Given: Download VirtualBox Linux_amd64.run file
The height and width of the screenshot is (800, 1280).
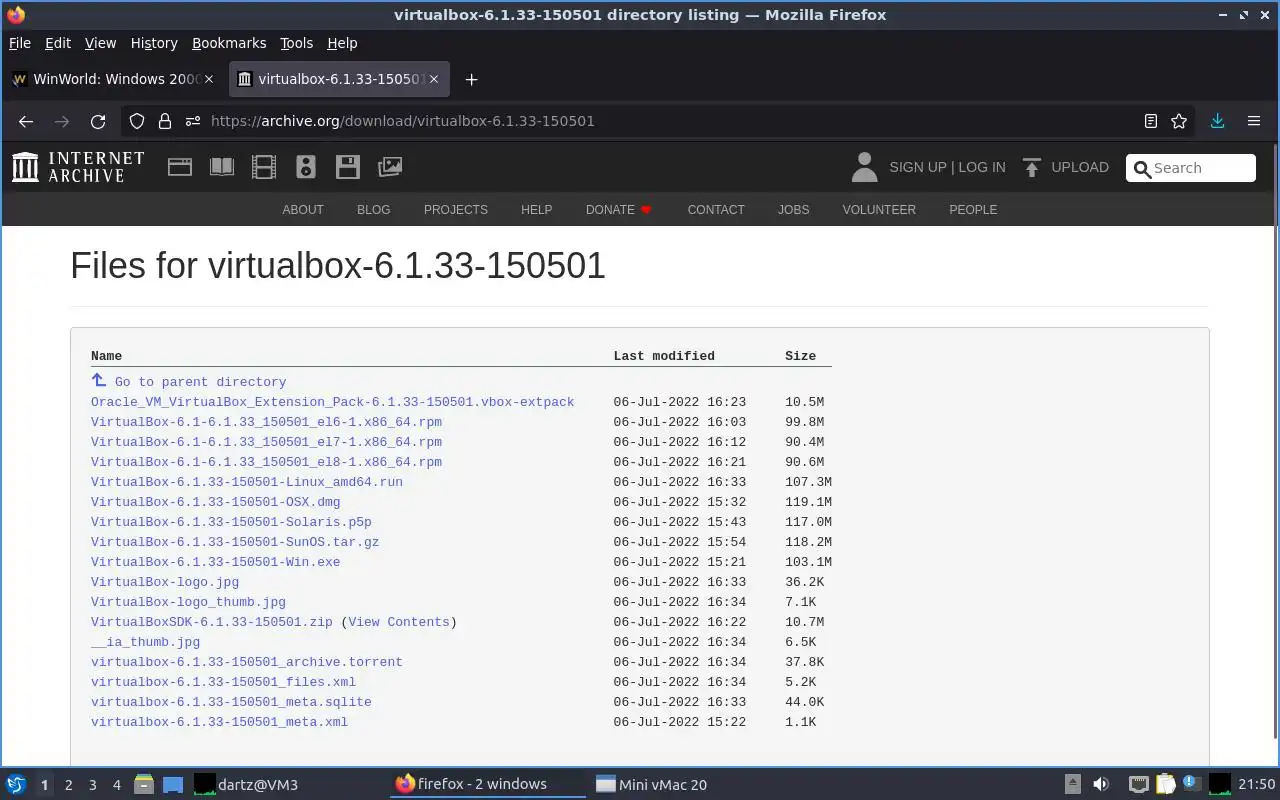Looking at the screenshot, I should pos(247,482).
